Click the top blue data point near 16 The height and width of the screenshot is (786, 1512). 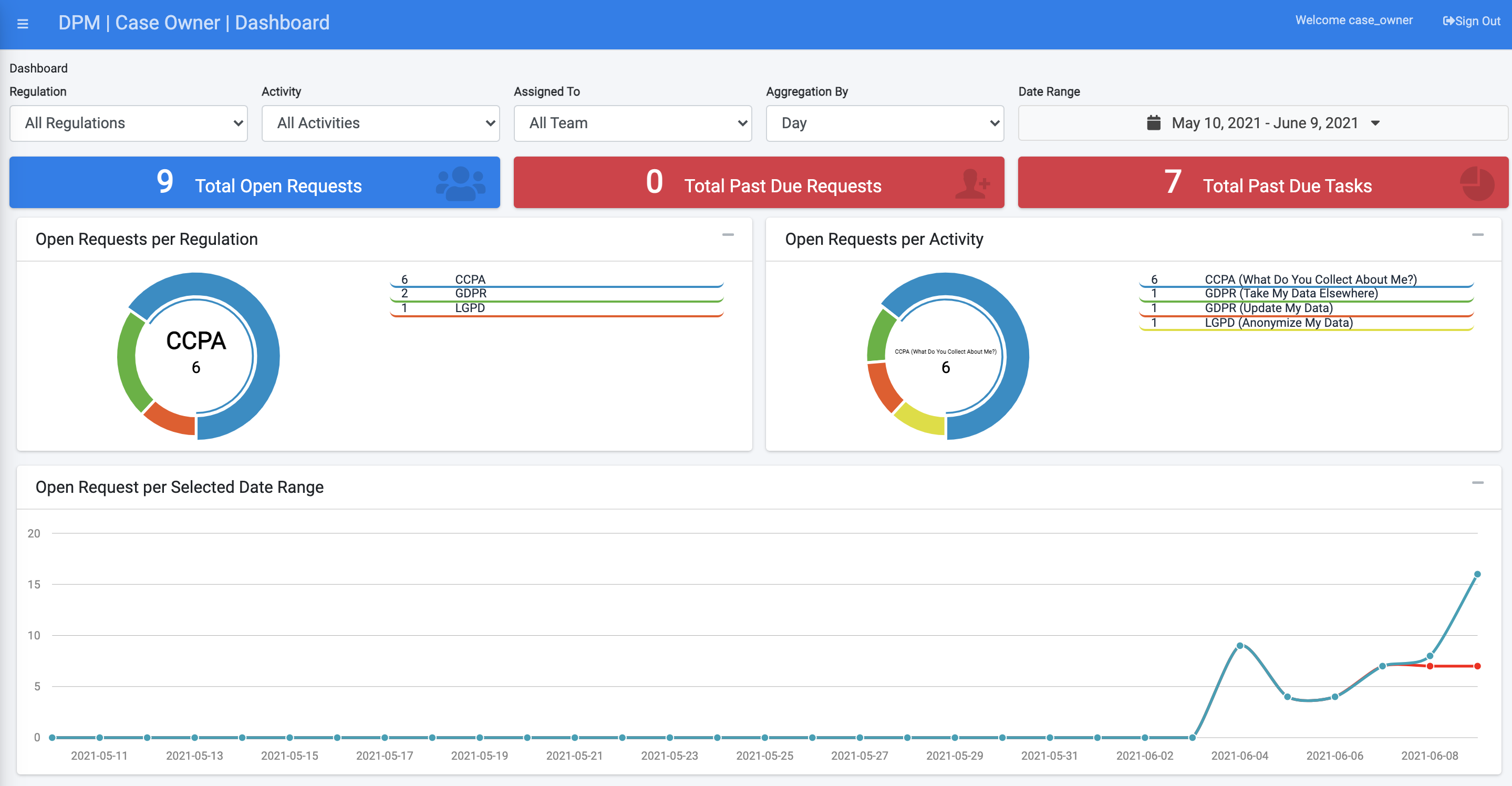point(1477,574)
